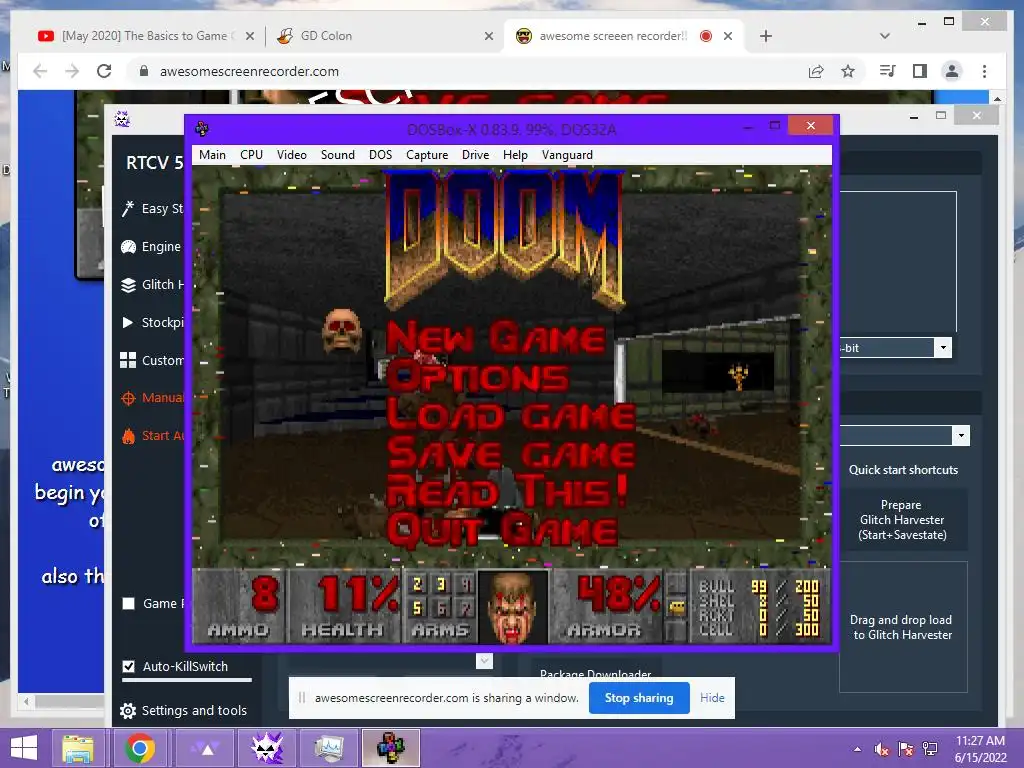Uncheck the Auto-KillSwitch checkbox
This screenshot has width=1024, height=768.
129,666
